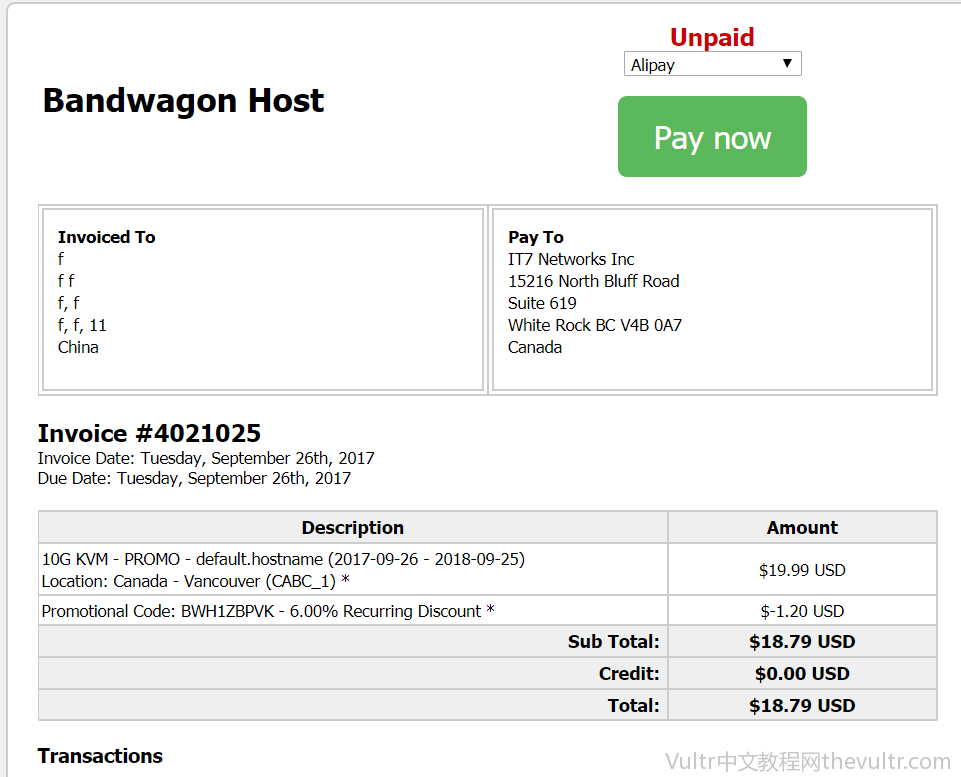Click the Credit label
Viewport: 961px width, 777px height.
629,673
